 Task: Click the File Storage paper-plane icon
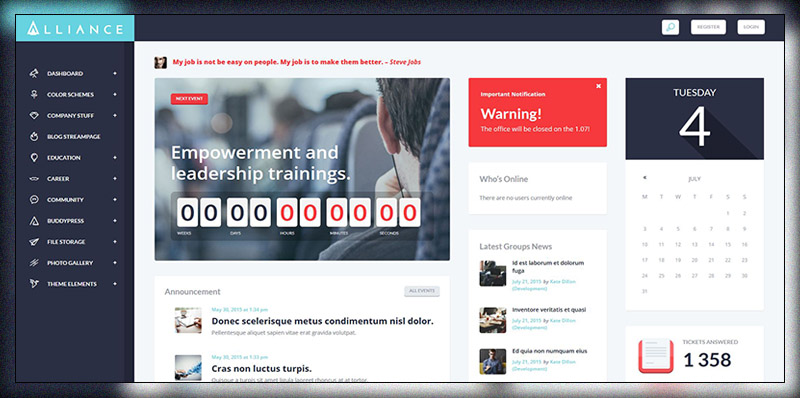(34, 242)
